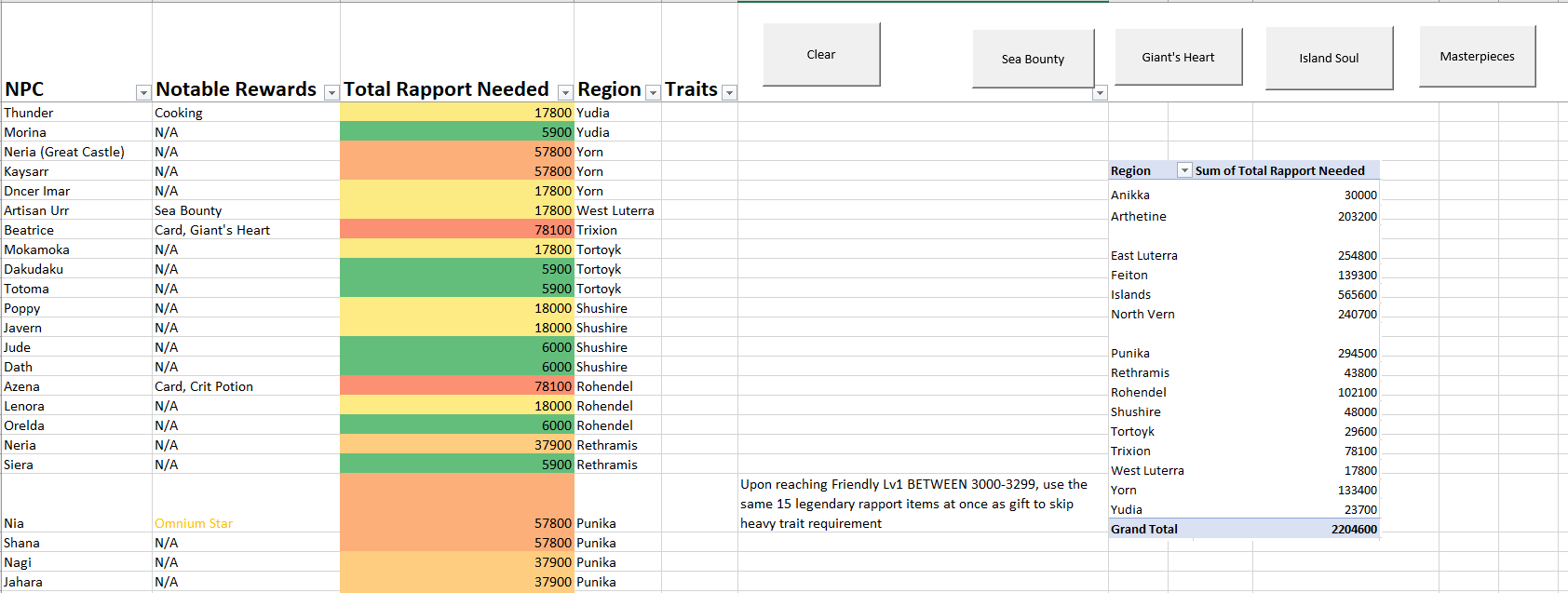1568x593 pixels.
Task: Select the Grand Total row label
Action: pyautogui.click(x=1144, y=529)
